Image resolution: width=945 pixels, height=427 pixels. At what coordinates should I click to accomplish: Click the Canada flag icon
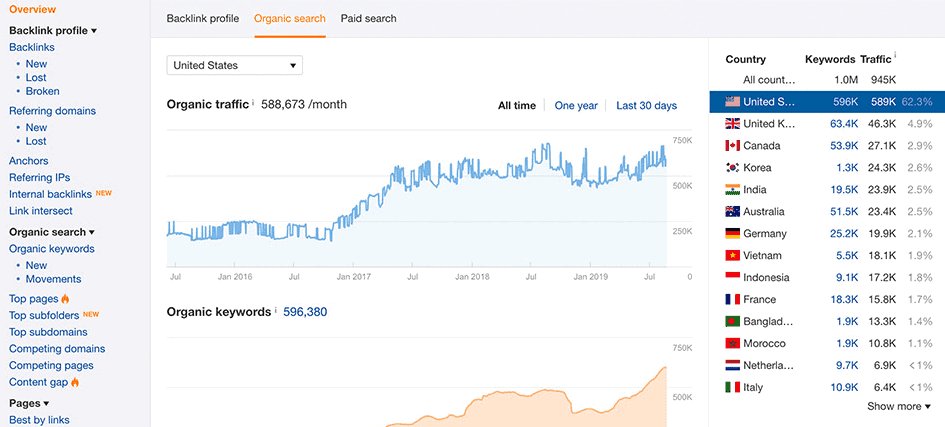click(731, 146)
